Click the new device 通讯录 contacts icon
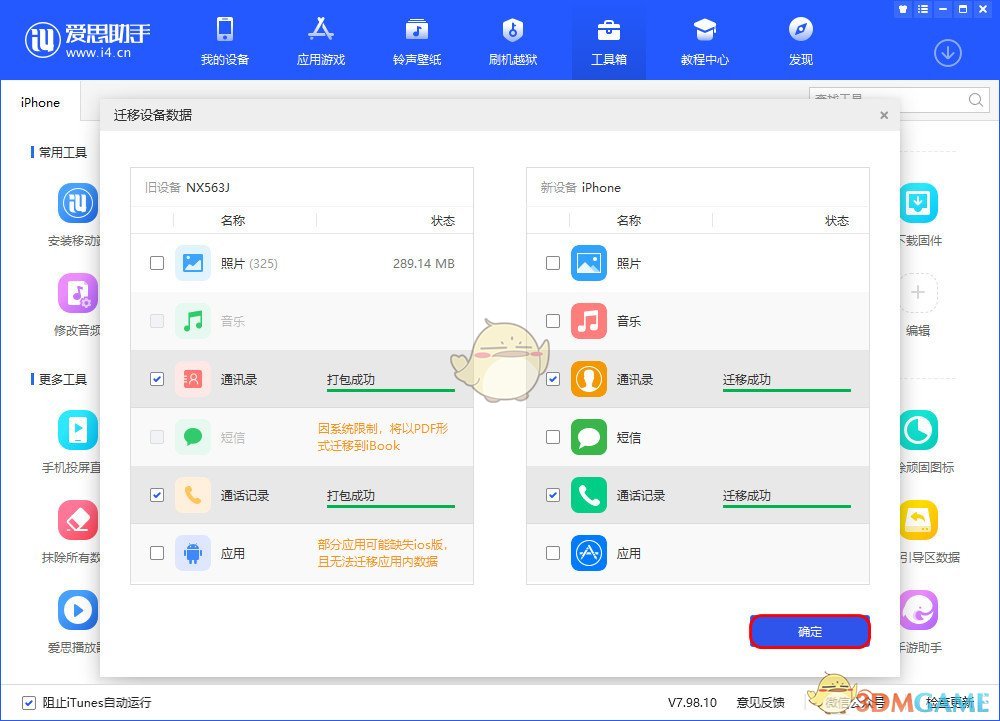Screen dimensions: 1000x721 (x=589, y=379)
